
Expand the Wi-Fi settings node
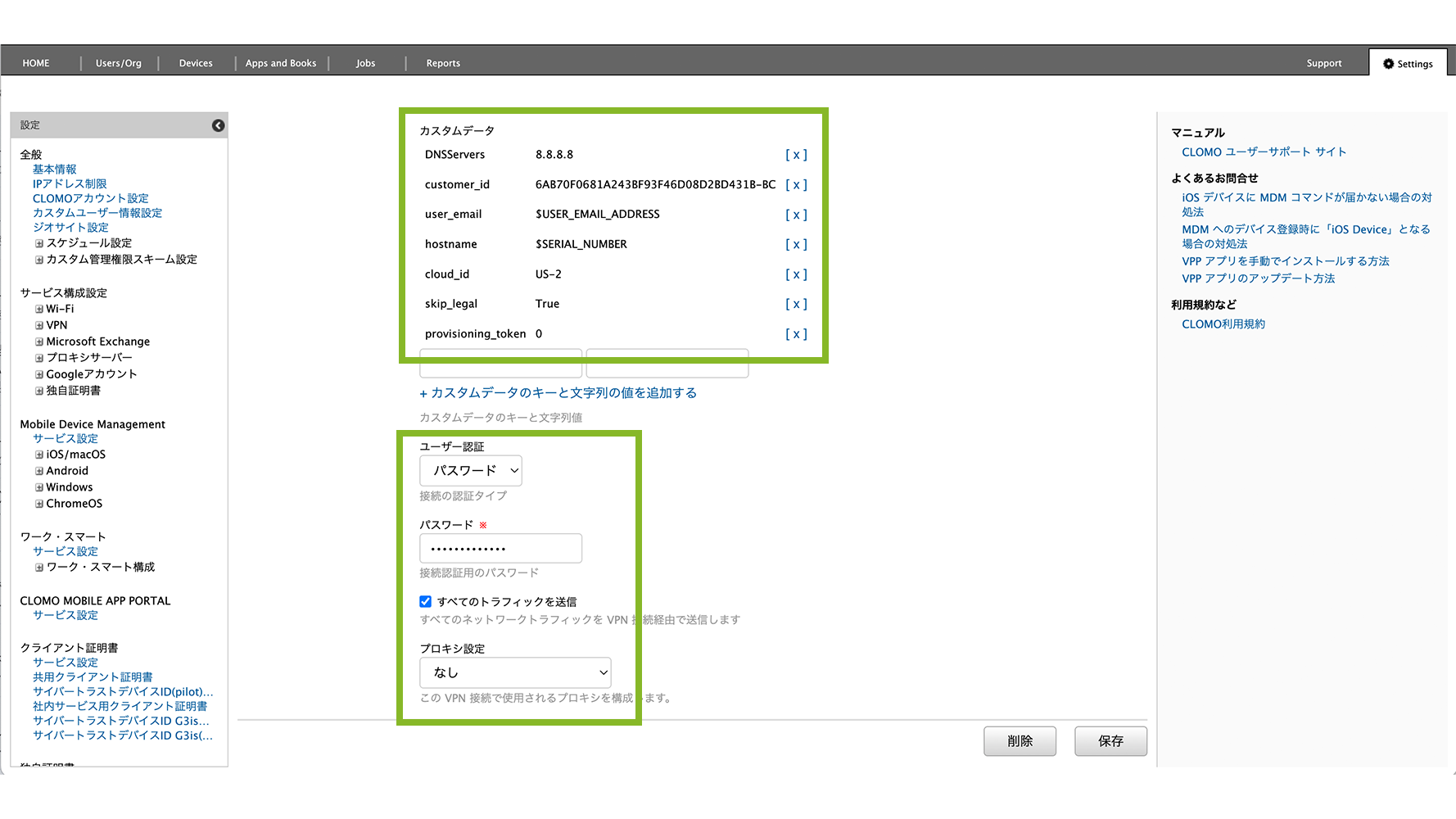(x=39, y=309)
